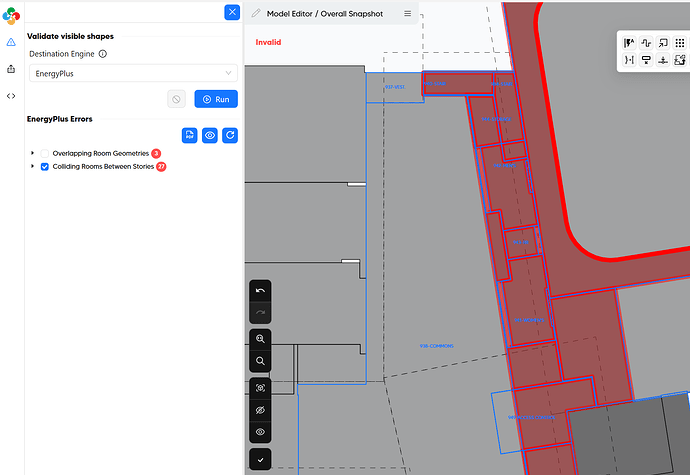Viewport: 690px width, 475px height.
Task: Click the refresh errors icon button
Action: [x=229, y=135]
